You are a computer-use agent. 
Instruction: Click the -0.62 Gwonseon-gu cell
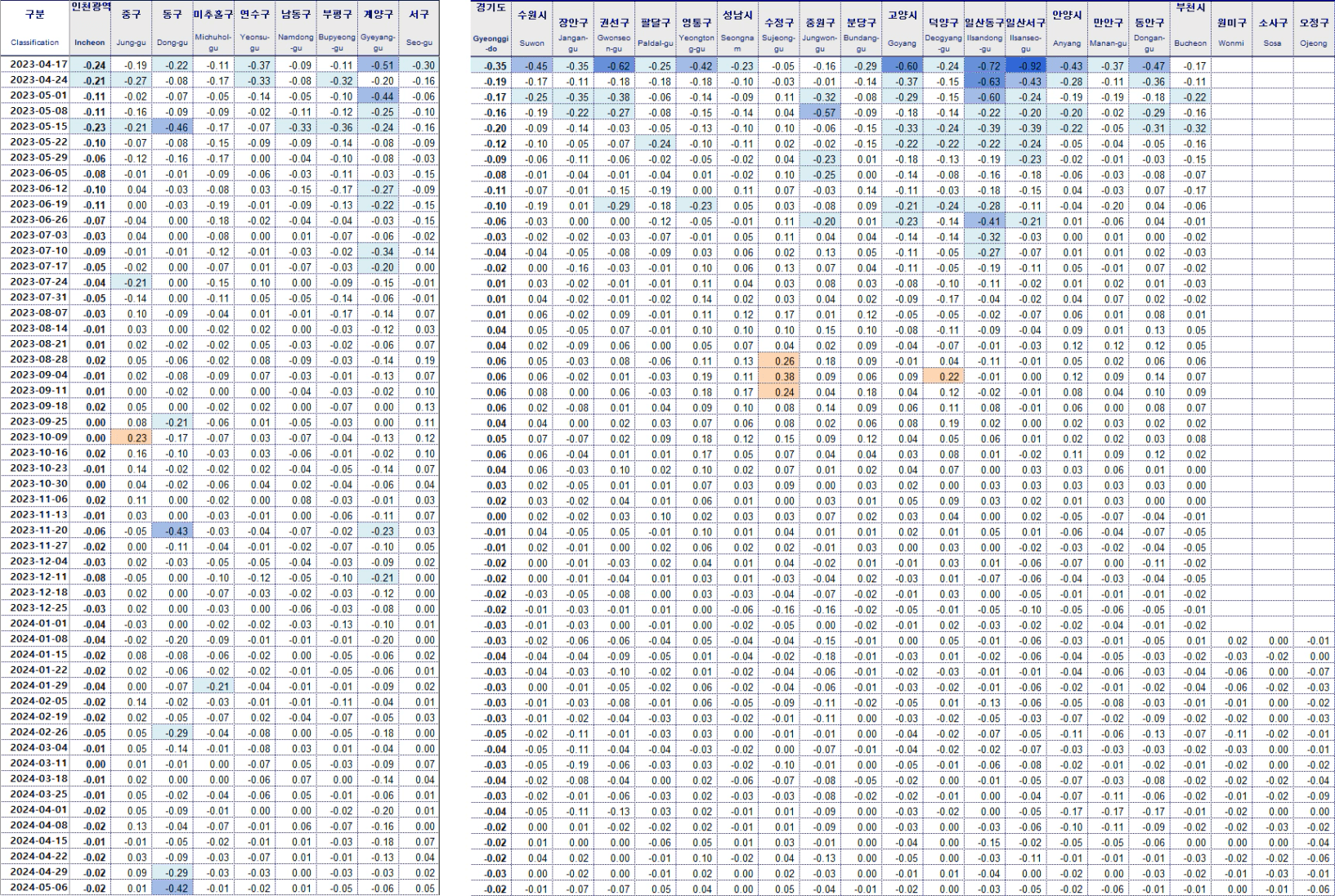[614, 66]
